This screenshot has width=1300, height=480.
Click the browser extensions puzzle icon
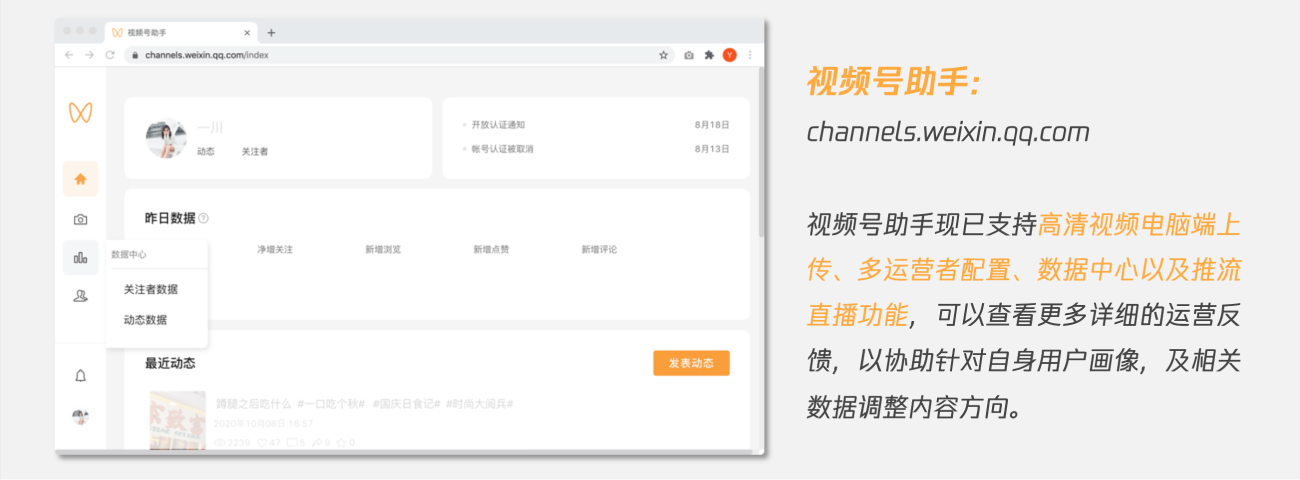pyautogui.click(x=709, y=55)
